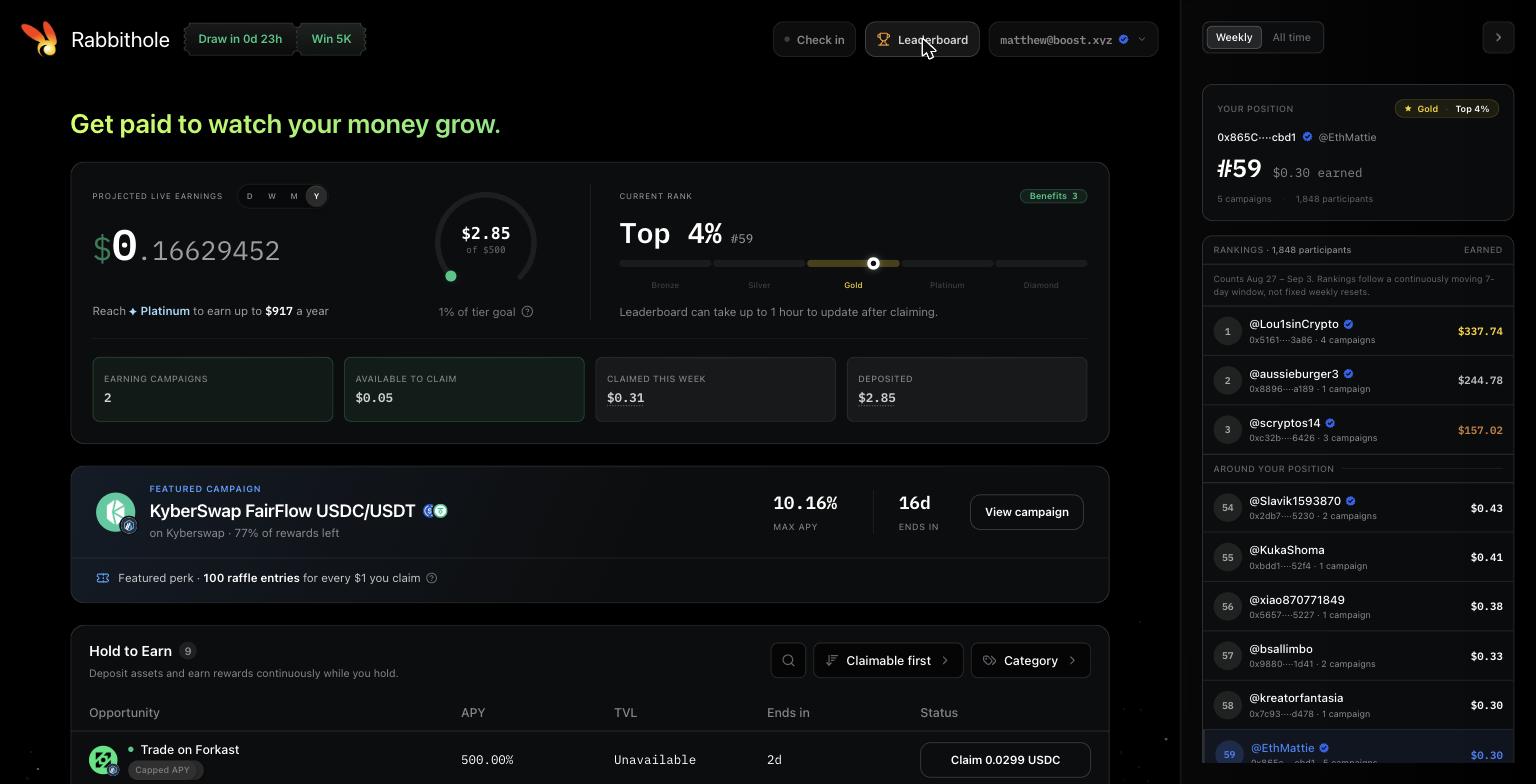Screen dimensions: 1536x784
Task: Click Capped APY tag
Action: 165,770
